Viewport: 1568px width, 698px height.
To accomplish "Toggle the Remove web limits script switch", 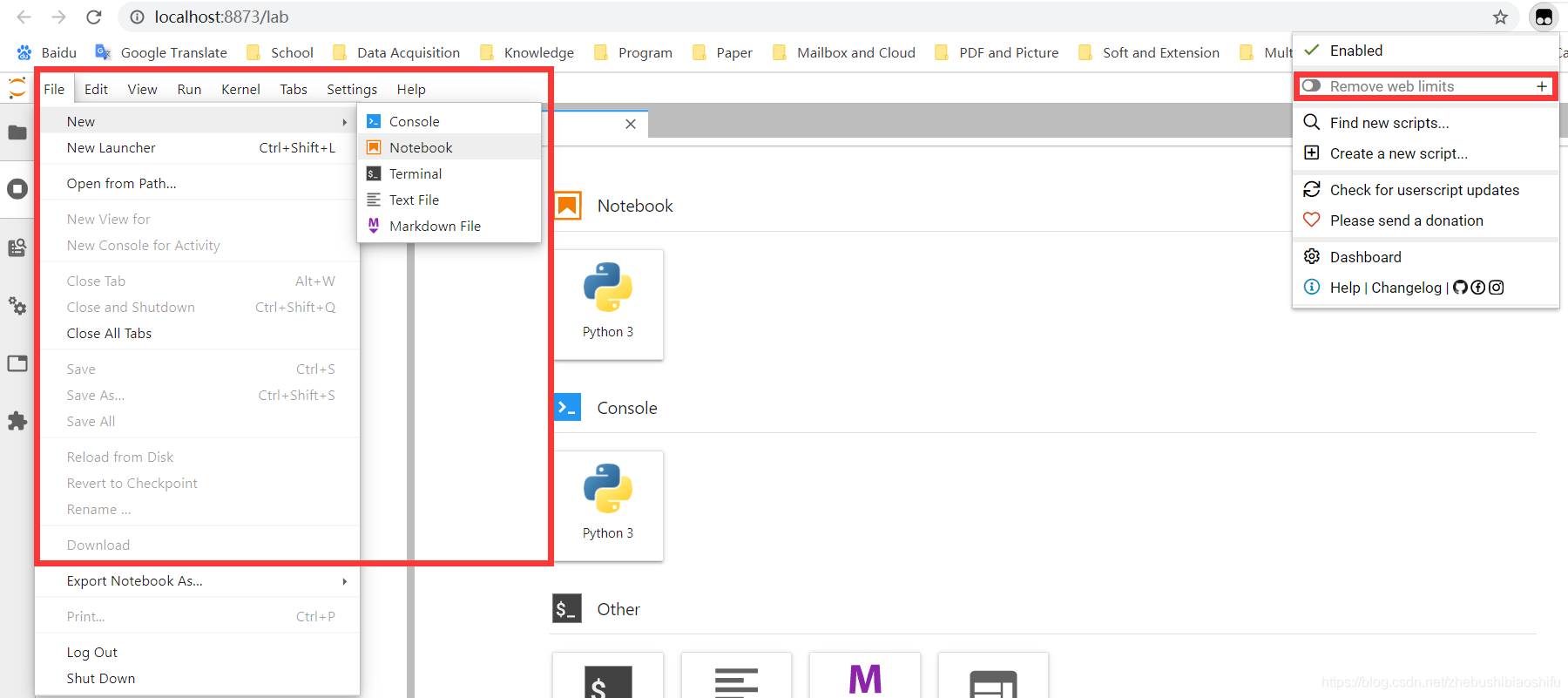I will pos(1312,86).
